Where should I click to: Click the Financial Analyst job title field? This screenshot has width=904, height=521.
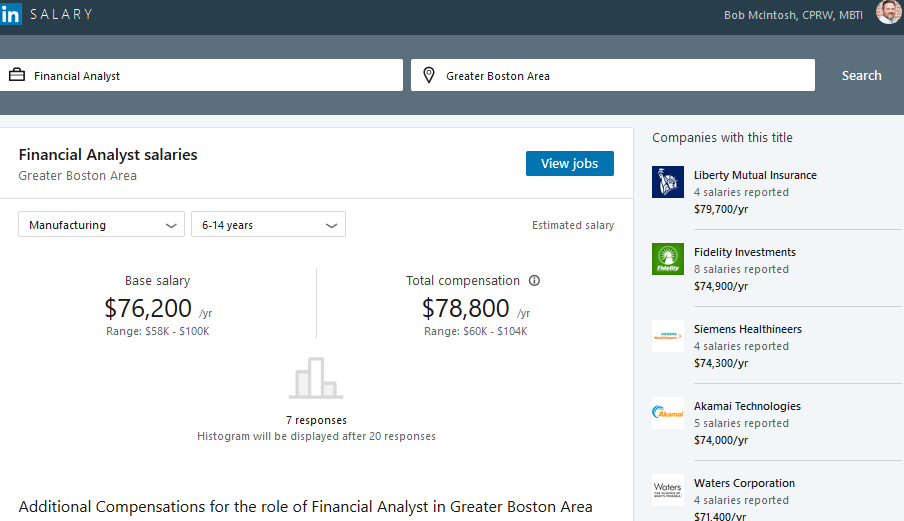pos(201,75)
